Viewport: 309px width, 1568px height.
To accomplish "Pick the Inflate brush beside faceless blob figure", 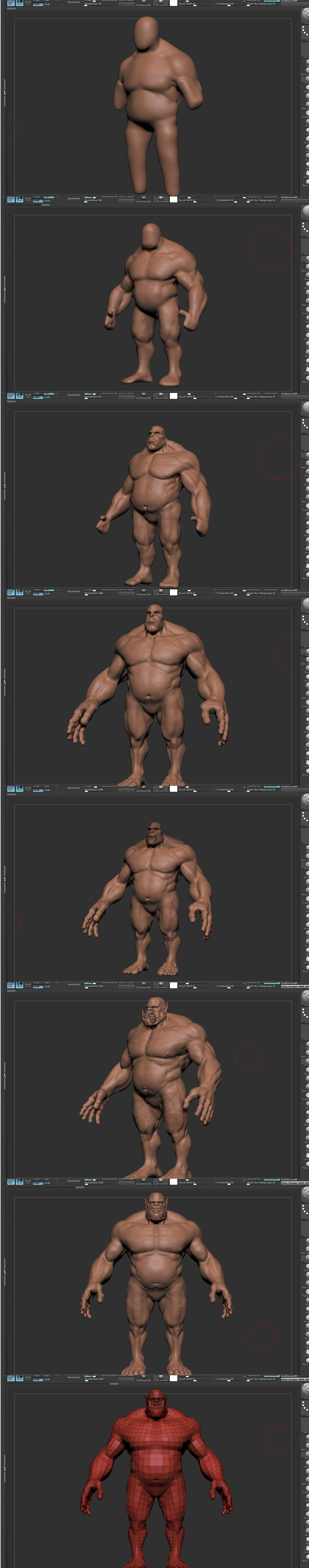I will (x=305, y=131).
